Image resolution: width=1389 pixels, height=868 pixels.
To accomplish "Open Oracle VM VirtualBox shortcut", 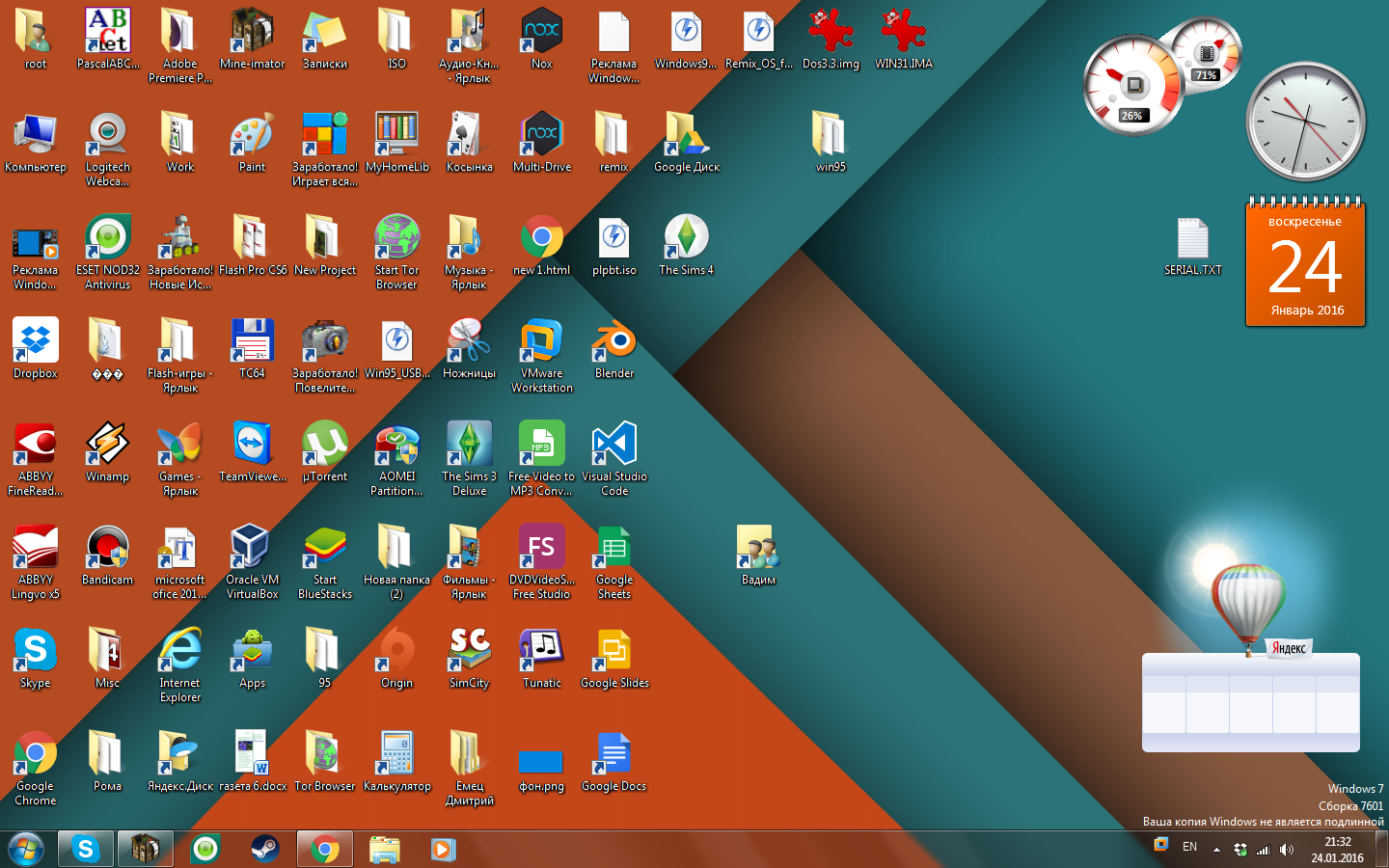I will click(x=252, y=561).
